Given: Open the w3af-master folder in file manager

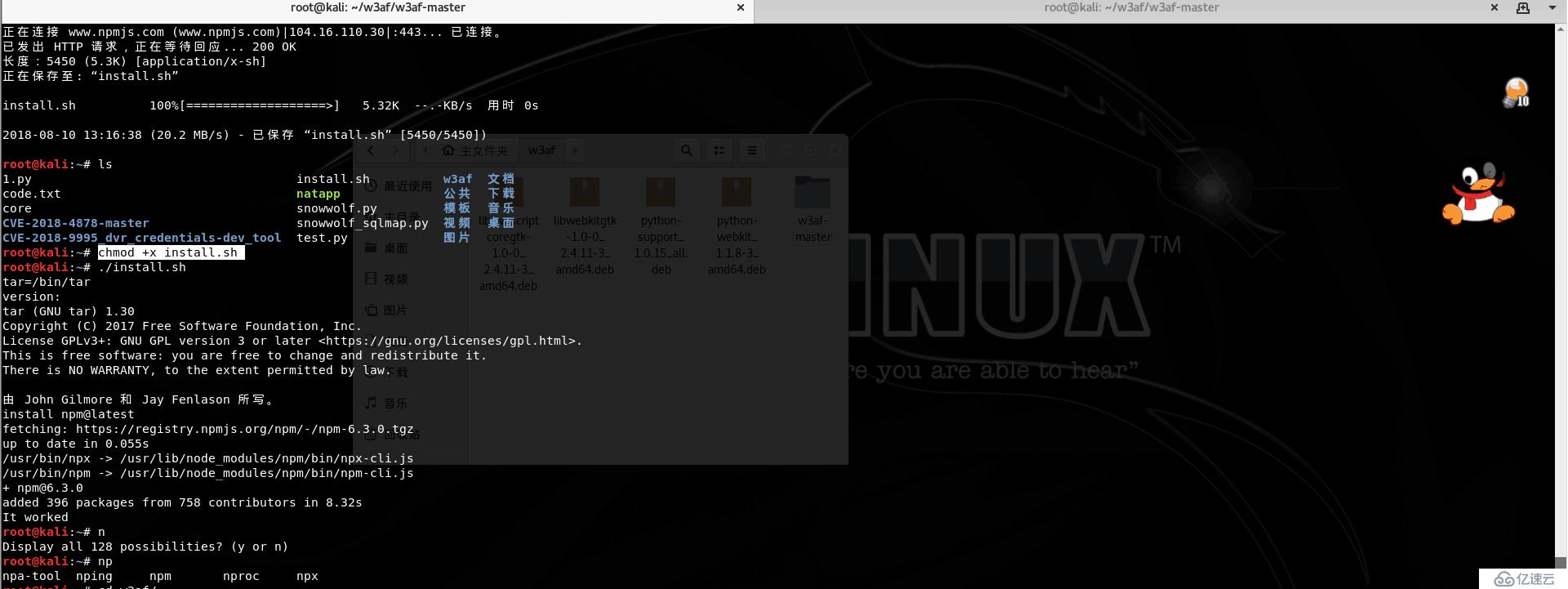Looking at the screenshot, I should [813, 209].
